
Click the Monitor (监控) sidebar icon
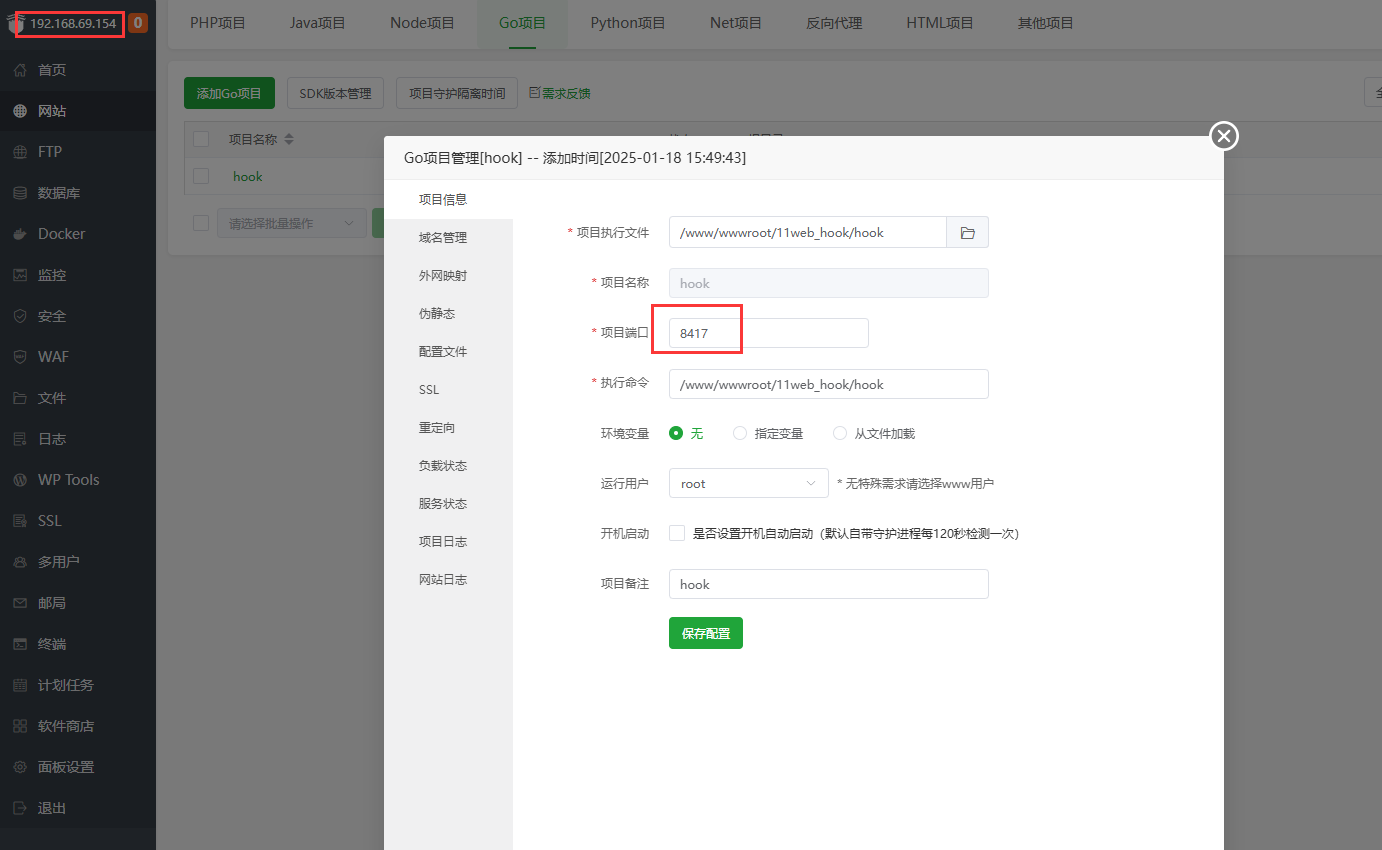click(x=20, y=275)
